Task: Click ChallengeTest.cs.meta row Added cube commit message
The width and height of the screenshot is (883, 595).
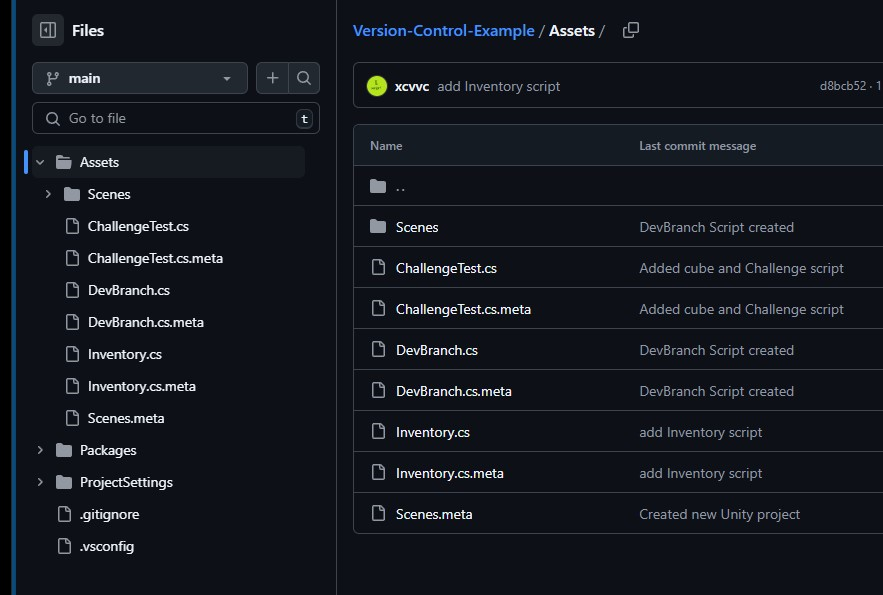Action: tap(741, 310)
